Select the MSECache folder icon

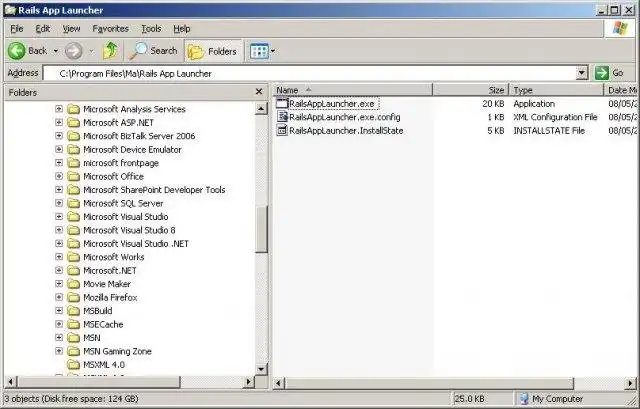73,325
